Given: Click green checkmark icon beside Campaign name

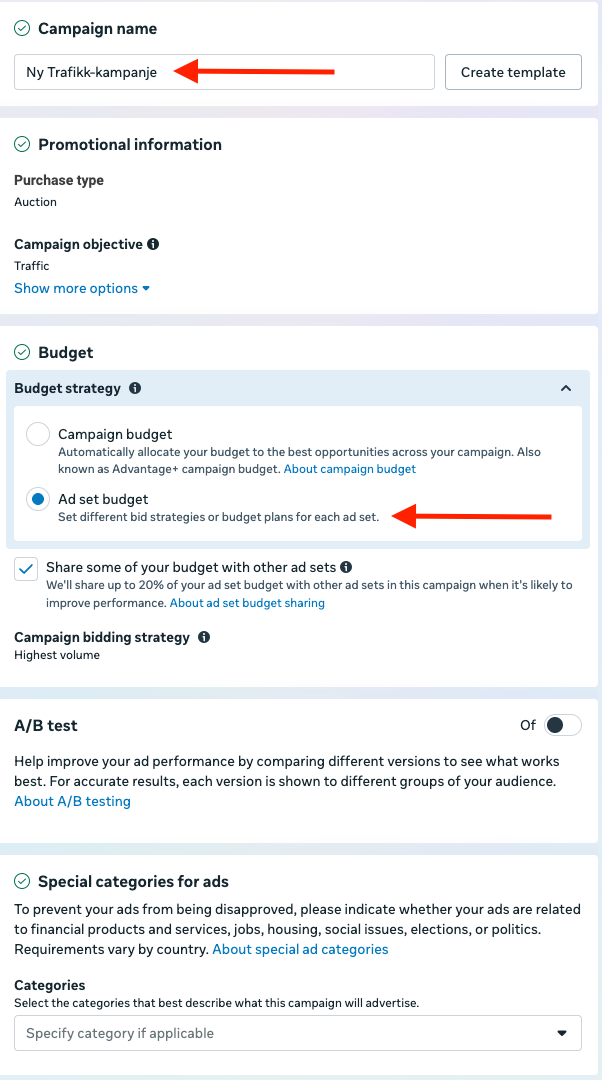Looking at the screenshot, I should (22, 29).
